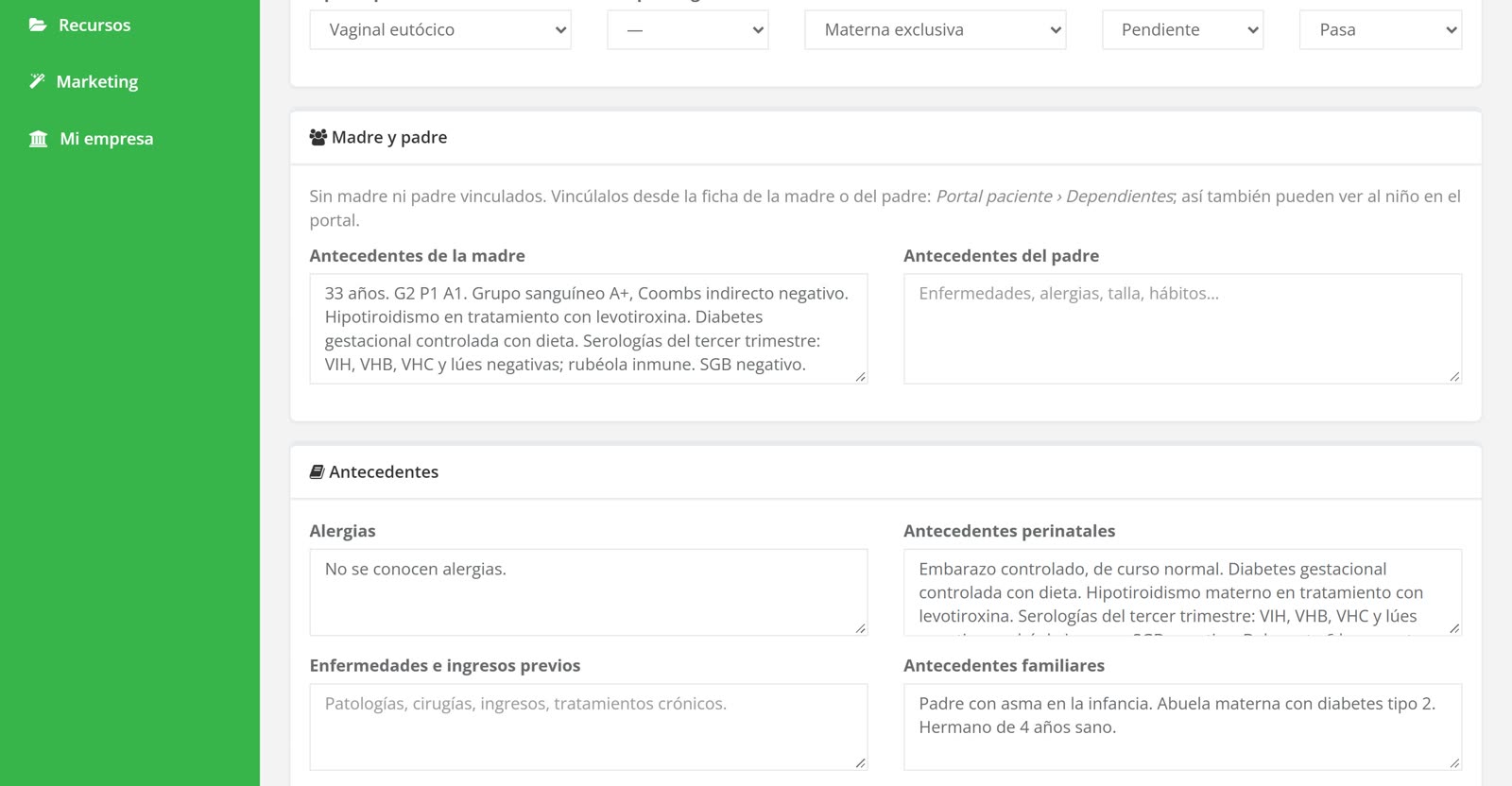Open the dropdown showing a dash
Viewport: 1512px width, 786px height.
click(x=688, y=30)
